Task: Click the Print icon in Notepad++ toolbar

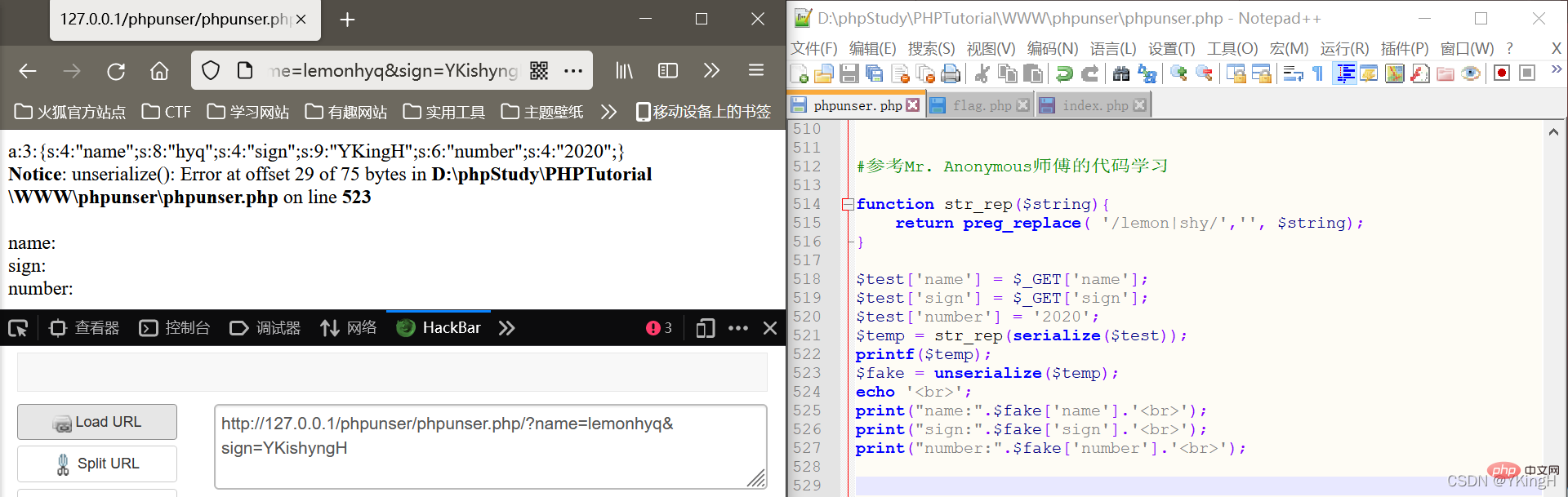Action: 951,74
